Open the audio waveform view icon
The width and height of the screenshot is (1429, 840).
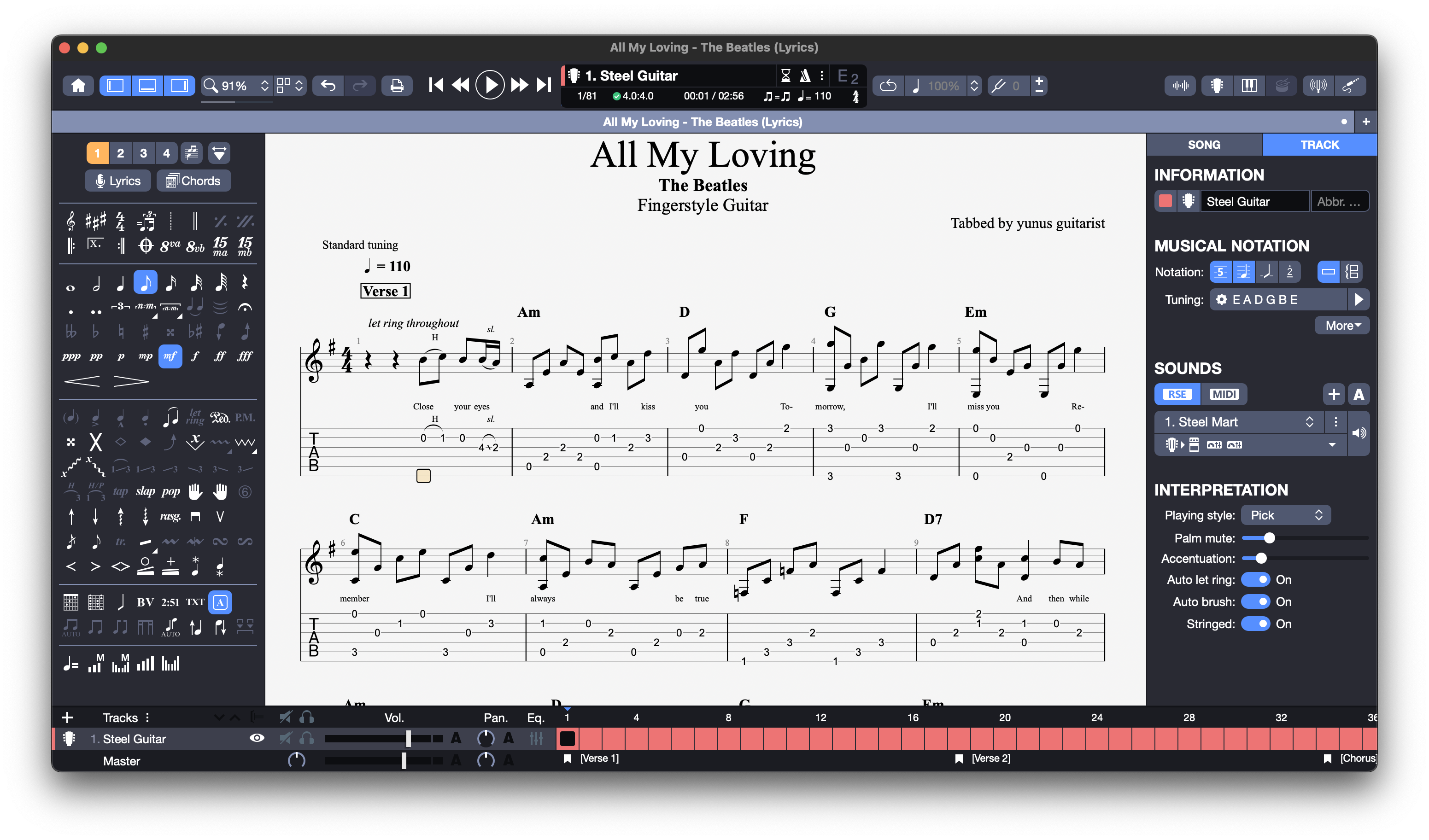point(1181,86)
